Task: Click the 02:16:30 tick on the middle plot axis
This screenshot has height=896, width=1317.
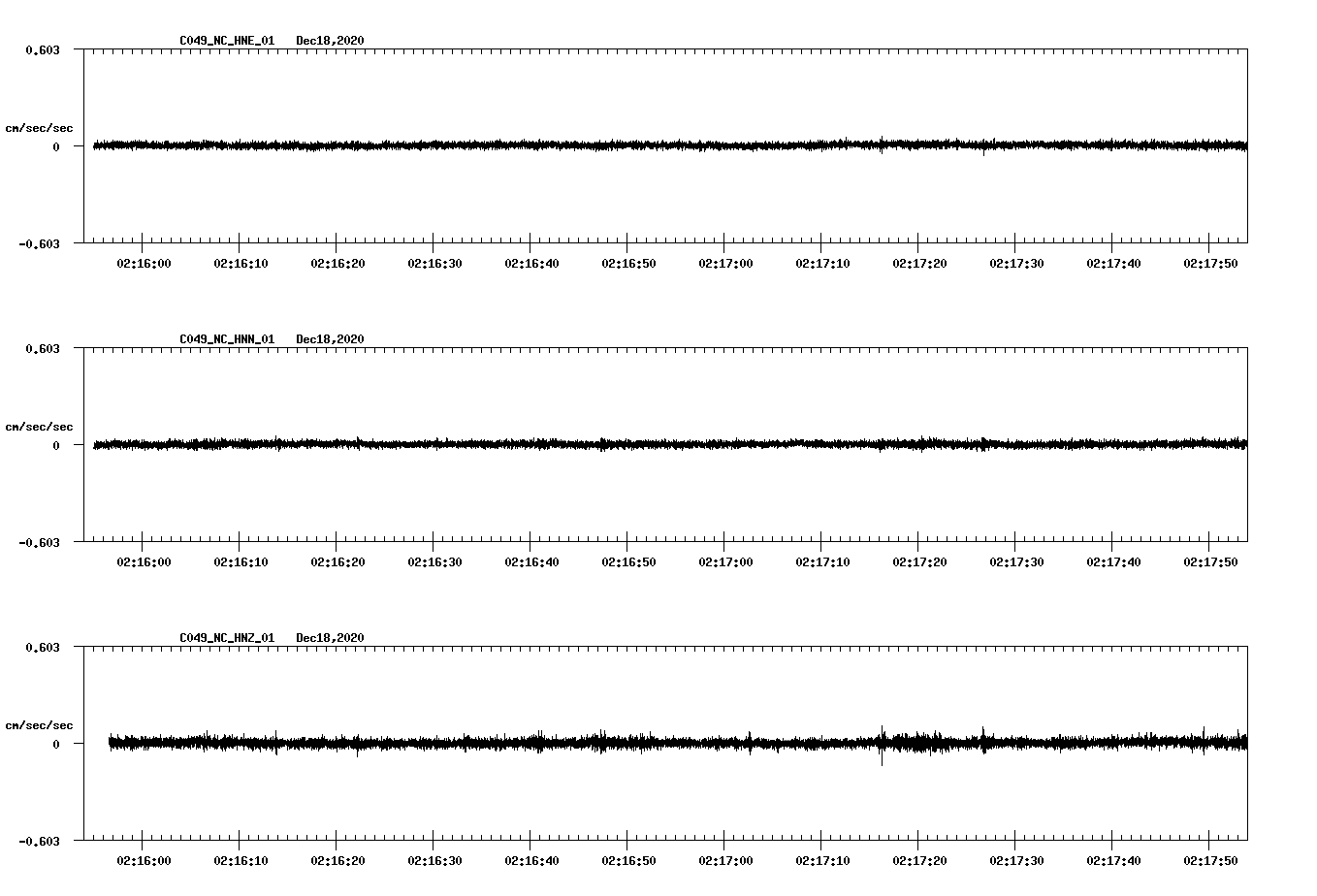Action: coord(434,560)
